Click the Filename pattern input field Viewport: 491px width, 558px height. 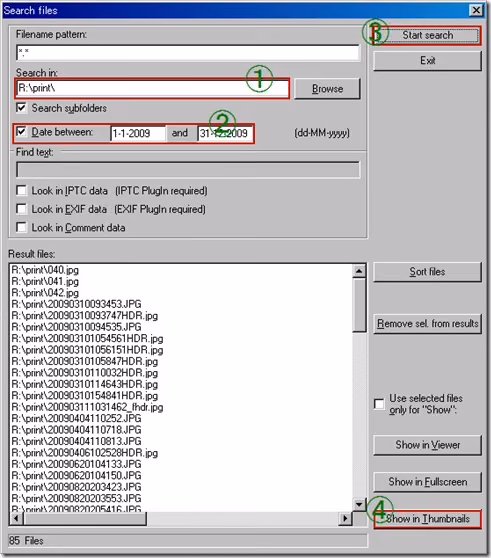click(x=188, y=53)
